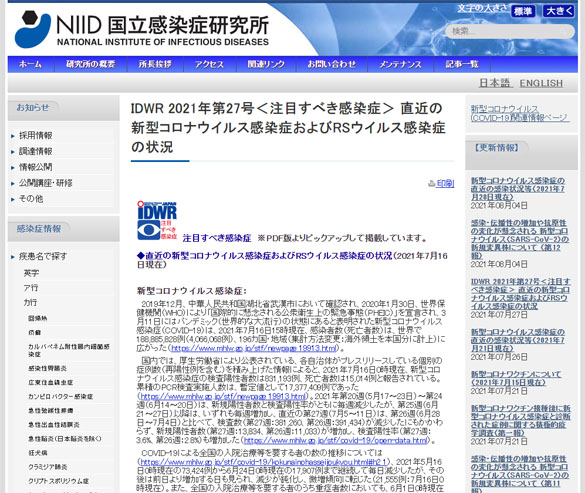Open アクセス in the navigation bar
Viewport: 585px width, 493px height.
click(x=210, y=64)
